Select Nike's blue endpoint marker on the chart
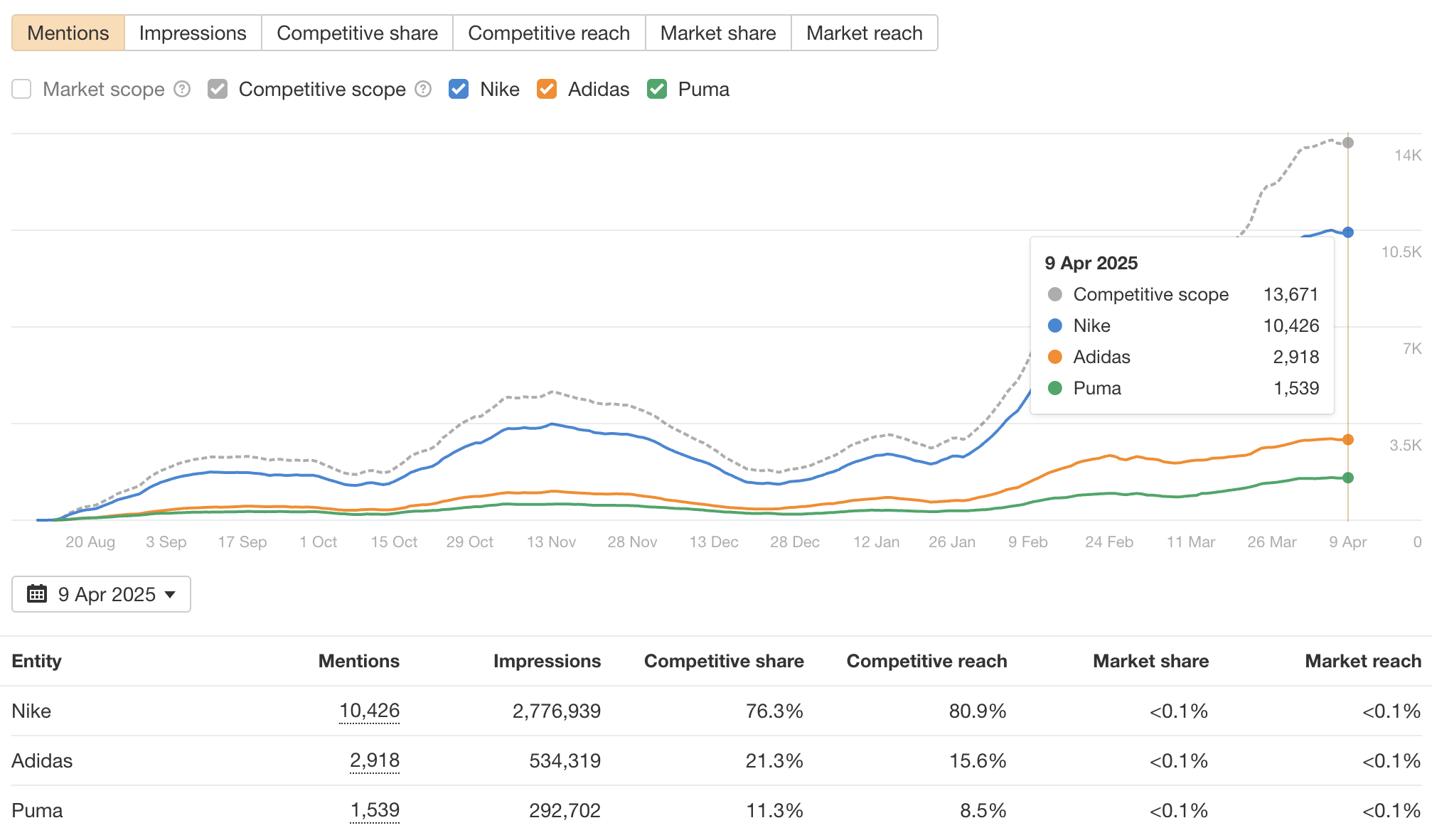Viewport: 1432px width, 840px height. point(1348,232)
